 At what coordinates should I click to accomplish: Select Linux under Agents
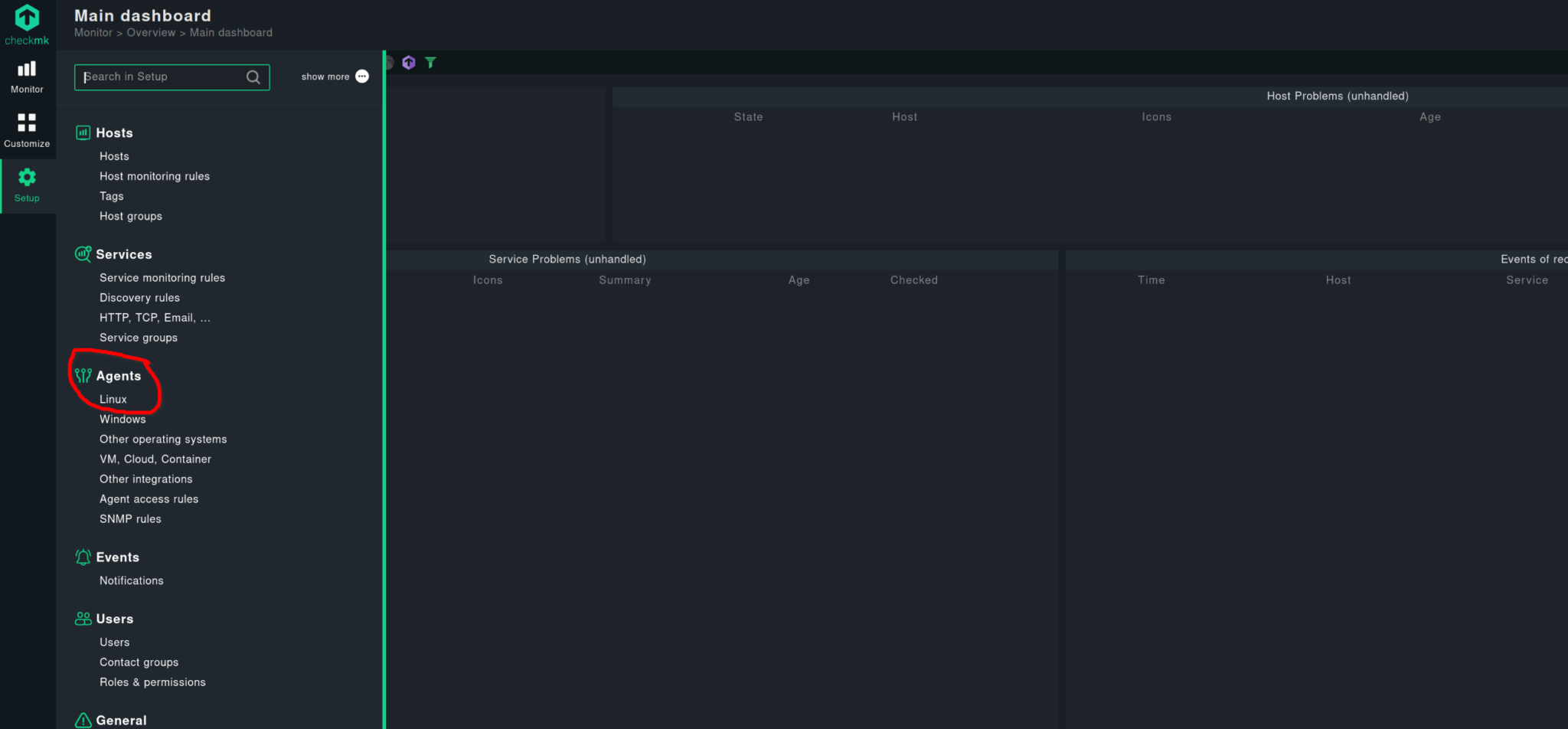tap(113, 400)
